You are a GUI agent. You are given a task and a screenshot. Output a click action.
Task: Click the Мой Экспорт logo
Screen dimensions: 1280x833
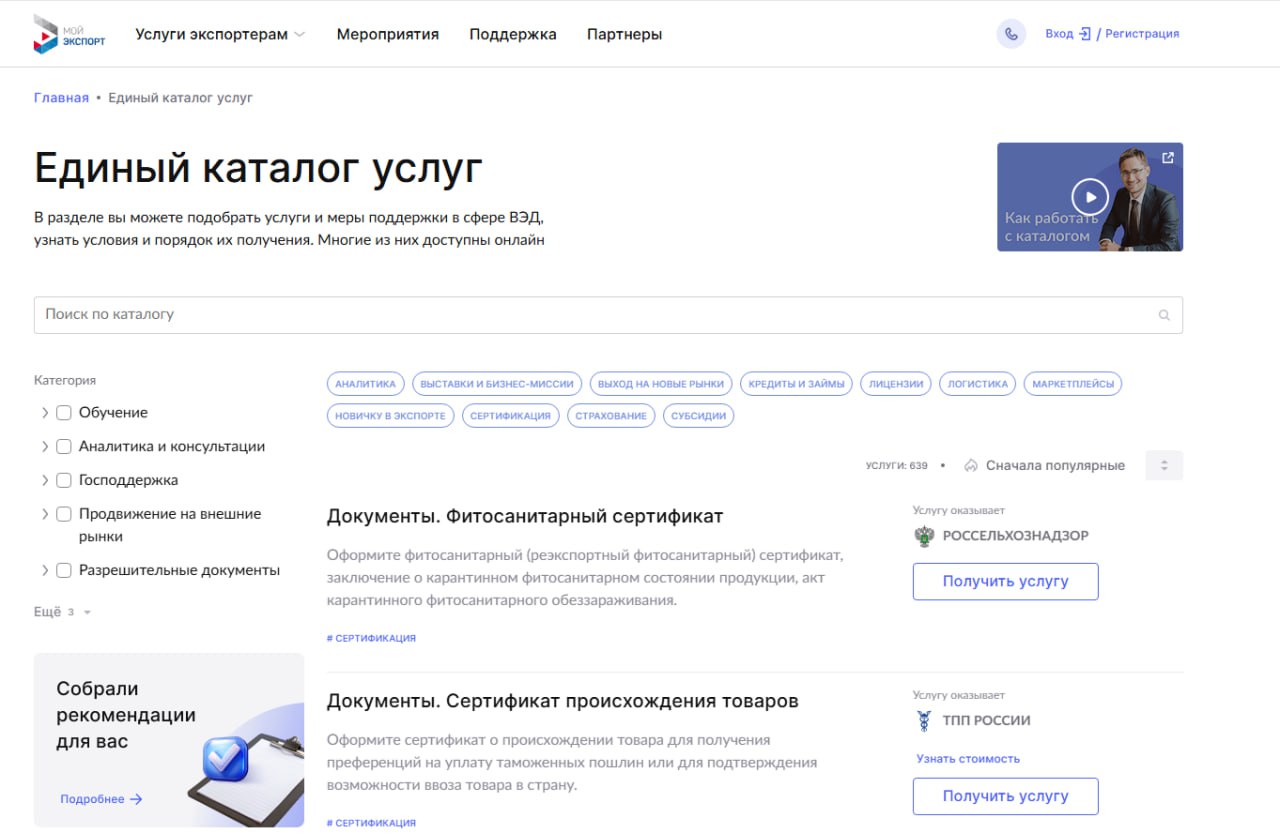click(69, 34)
